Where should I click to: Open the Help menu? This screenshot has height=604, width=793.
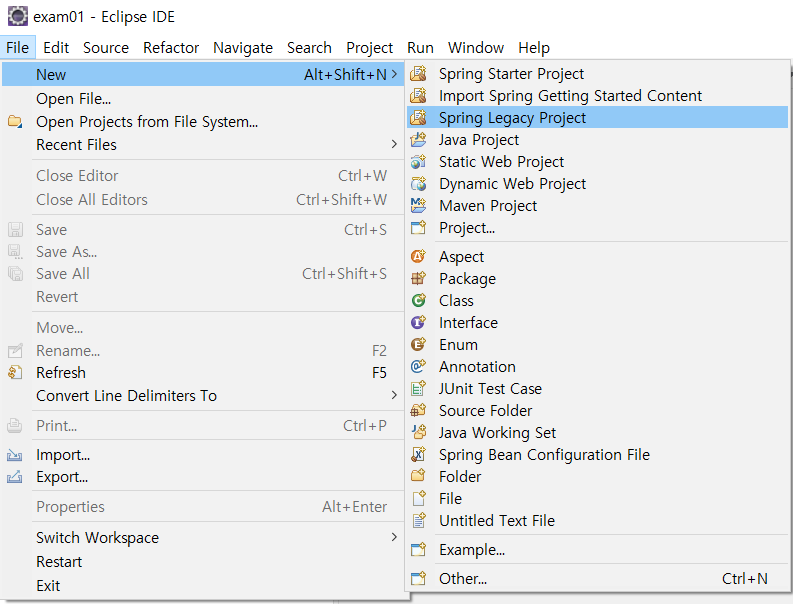[534, 48]
